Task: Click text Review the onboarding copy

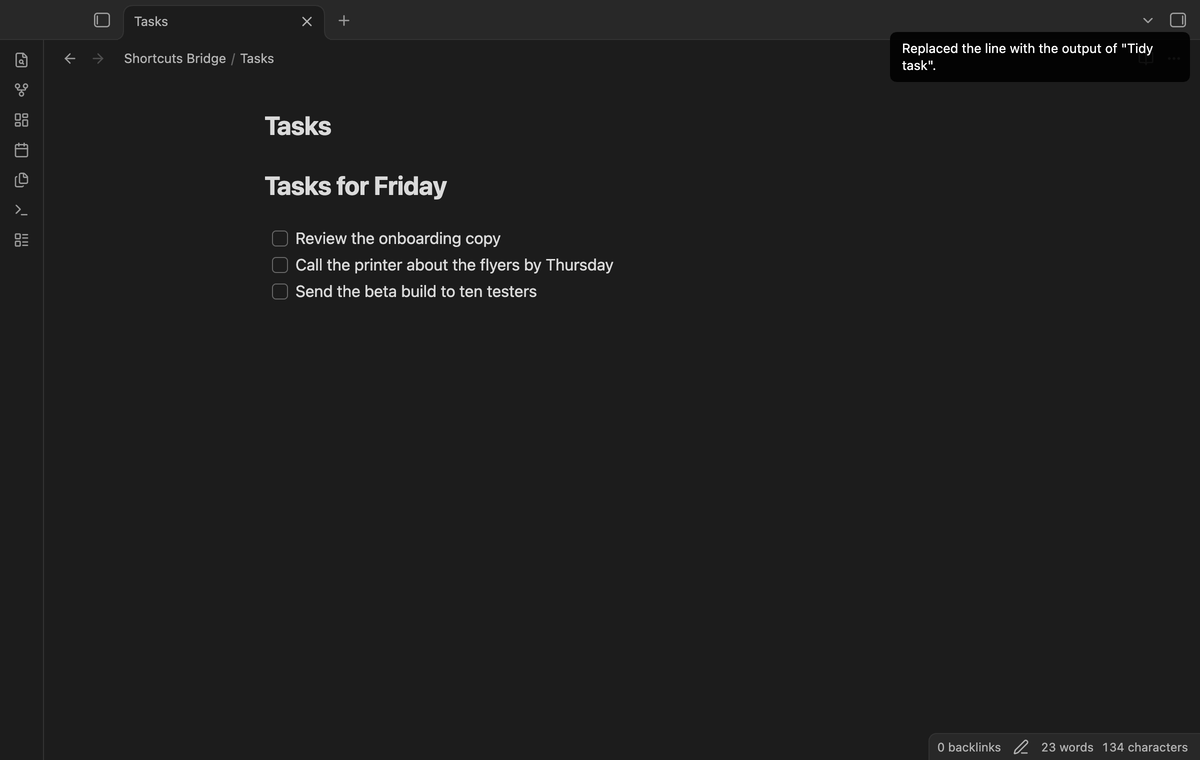Action: click(x=398, y=238)
